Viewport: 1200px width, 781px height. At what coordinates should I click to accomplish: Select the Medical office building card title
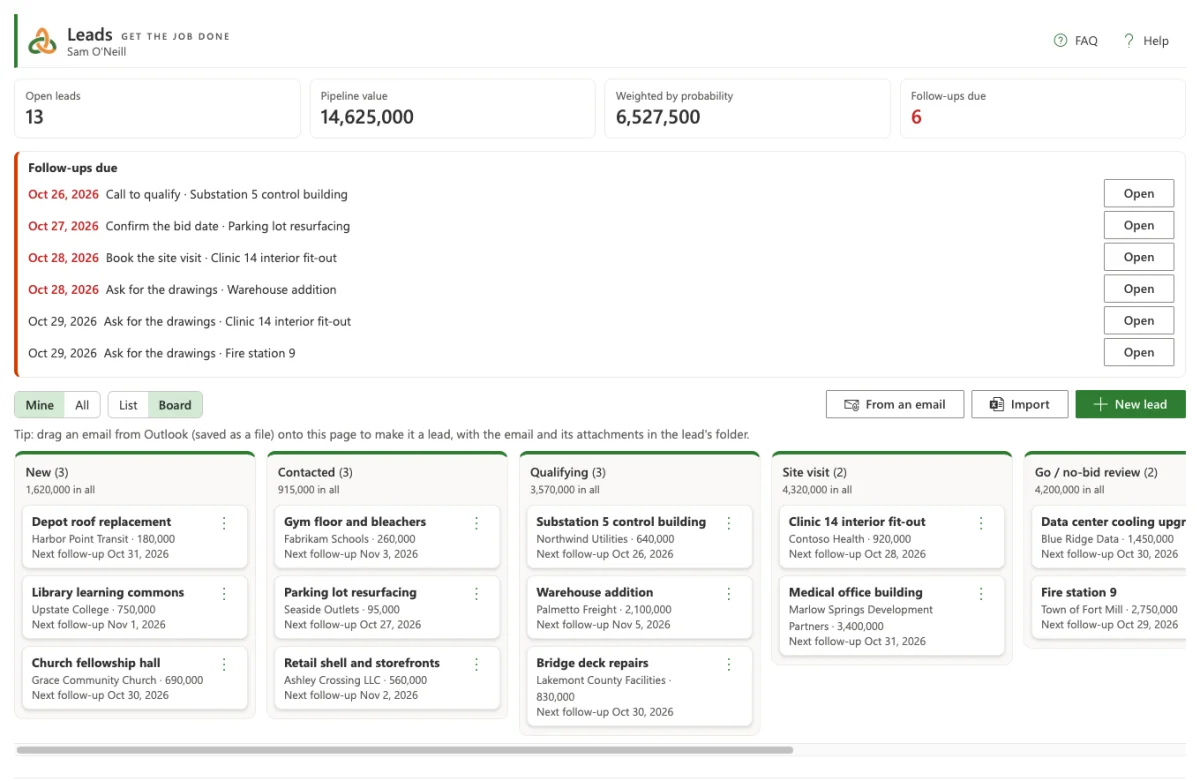coord(856,593)
